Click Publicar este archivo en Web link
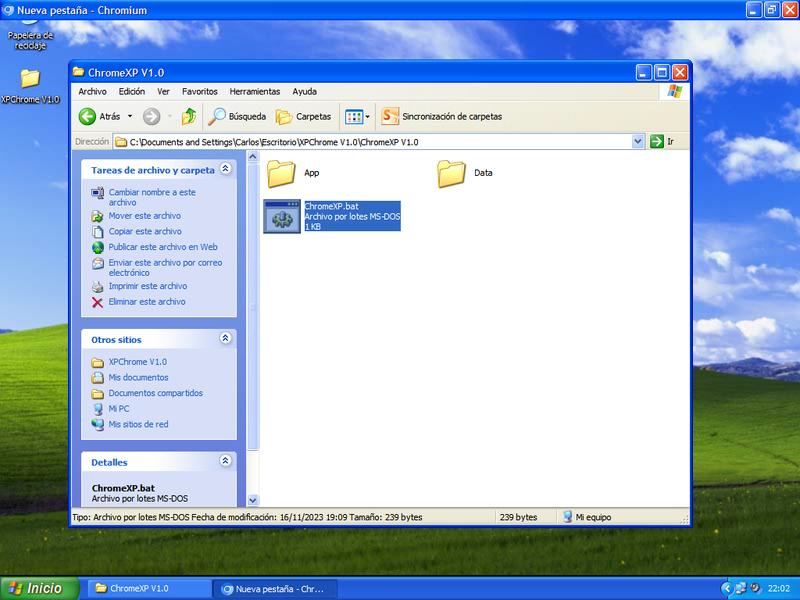This screenshot has height=600, width=800. pyautogui.click(x=163, y=247)
